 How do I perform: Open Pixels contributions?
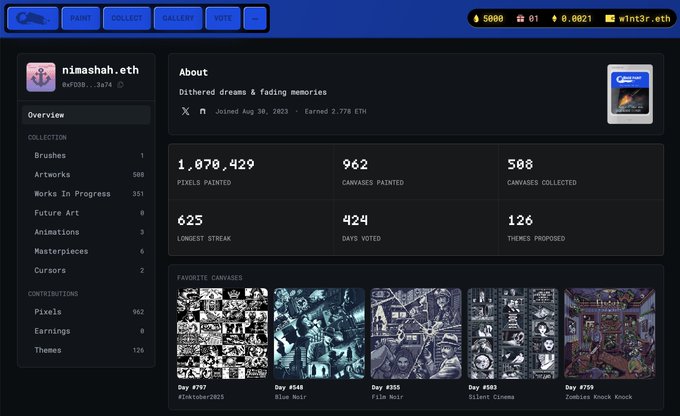[x=86, y=311]
